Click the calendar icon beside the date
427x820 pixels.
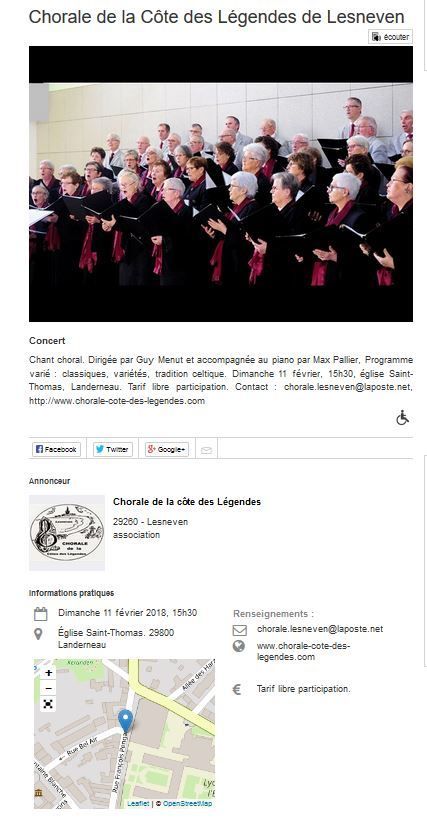40,614
